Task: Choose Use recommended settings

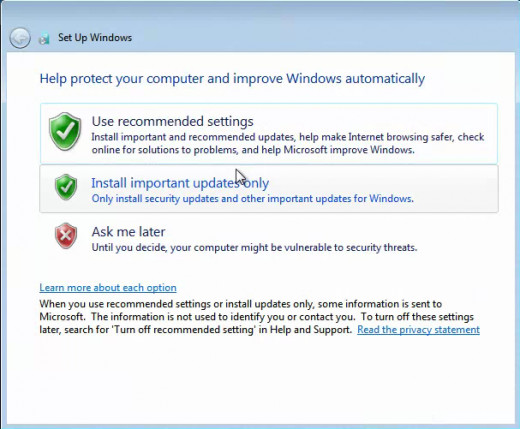Action: coord(269,134)
